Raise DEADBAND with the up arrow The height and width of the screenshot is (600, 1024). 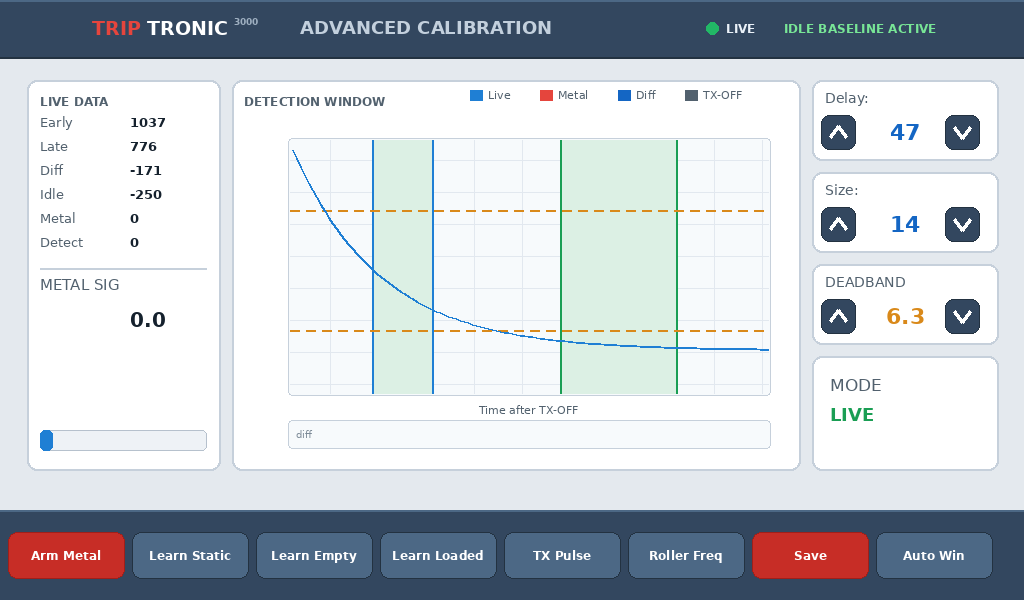[839, 317]
